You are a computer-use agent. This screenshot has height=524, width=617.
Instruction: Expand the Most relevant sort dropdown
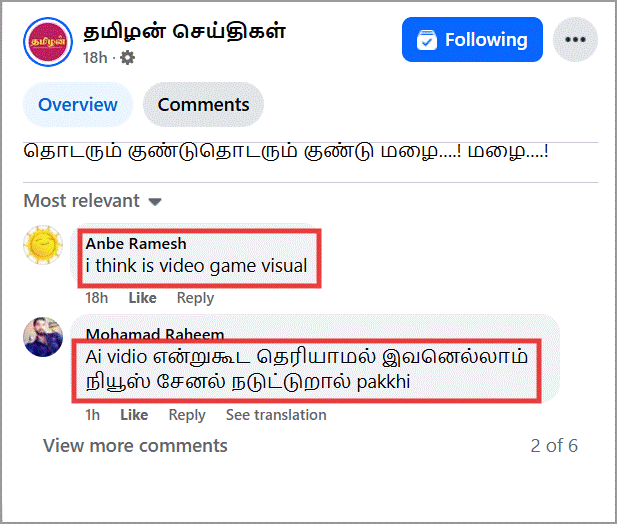(x=92, y=201)
